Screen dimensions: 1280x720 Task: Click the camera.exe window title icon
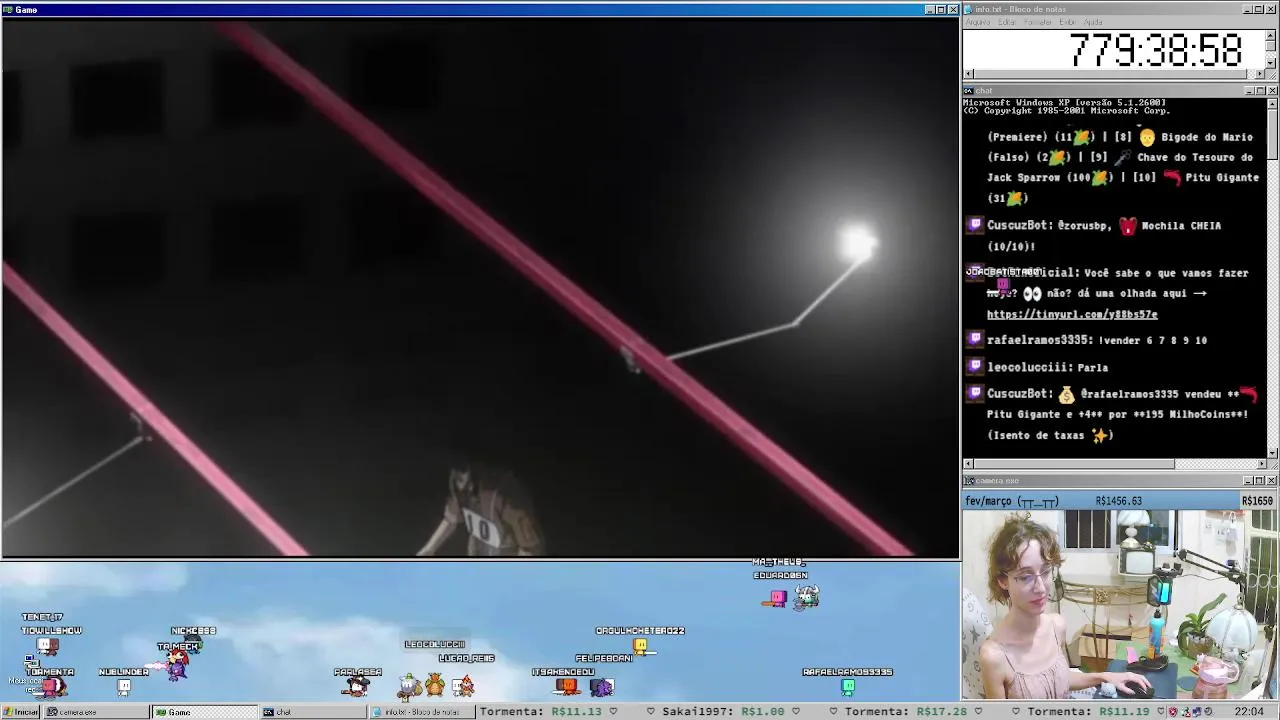click(x=968, y=481)
